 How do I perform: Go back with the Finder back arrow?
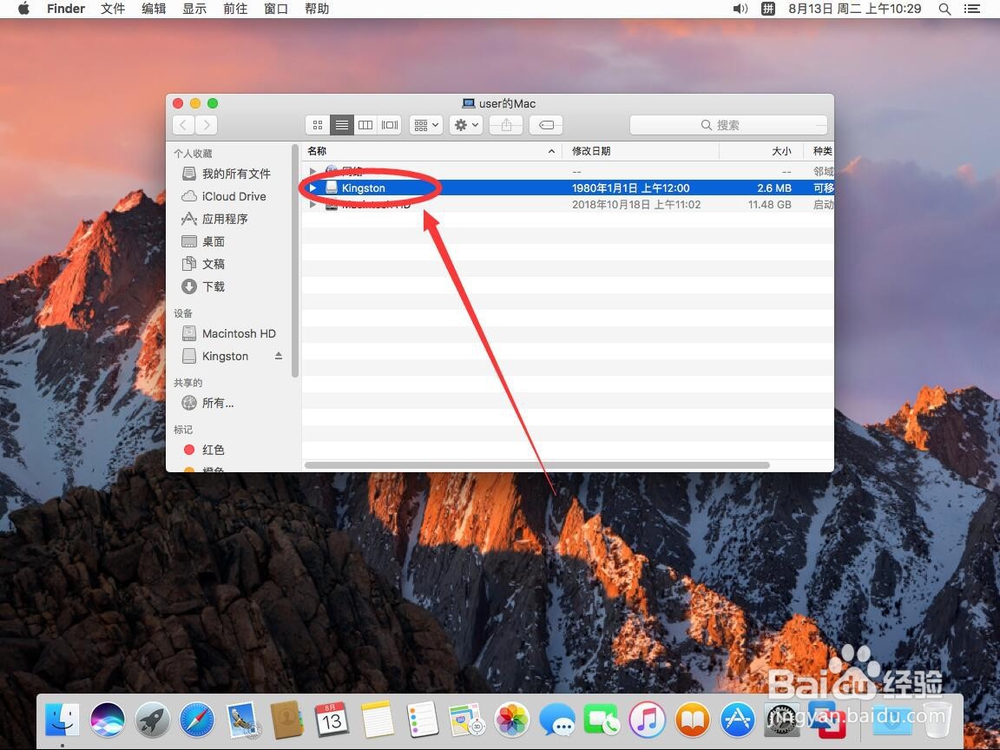click(x=184, y=125)
